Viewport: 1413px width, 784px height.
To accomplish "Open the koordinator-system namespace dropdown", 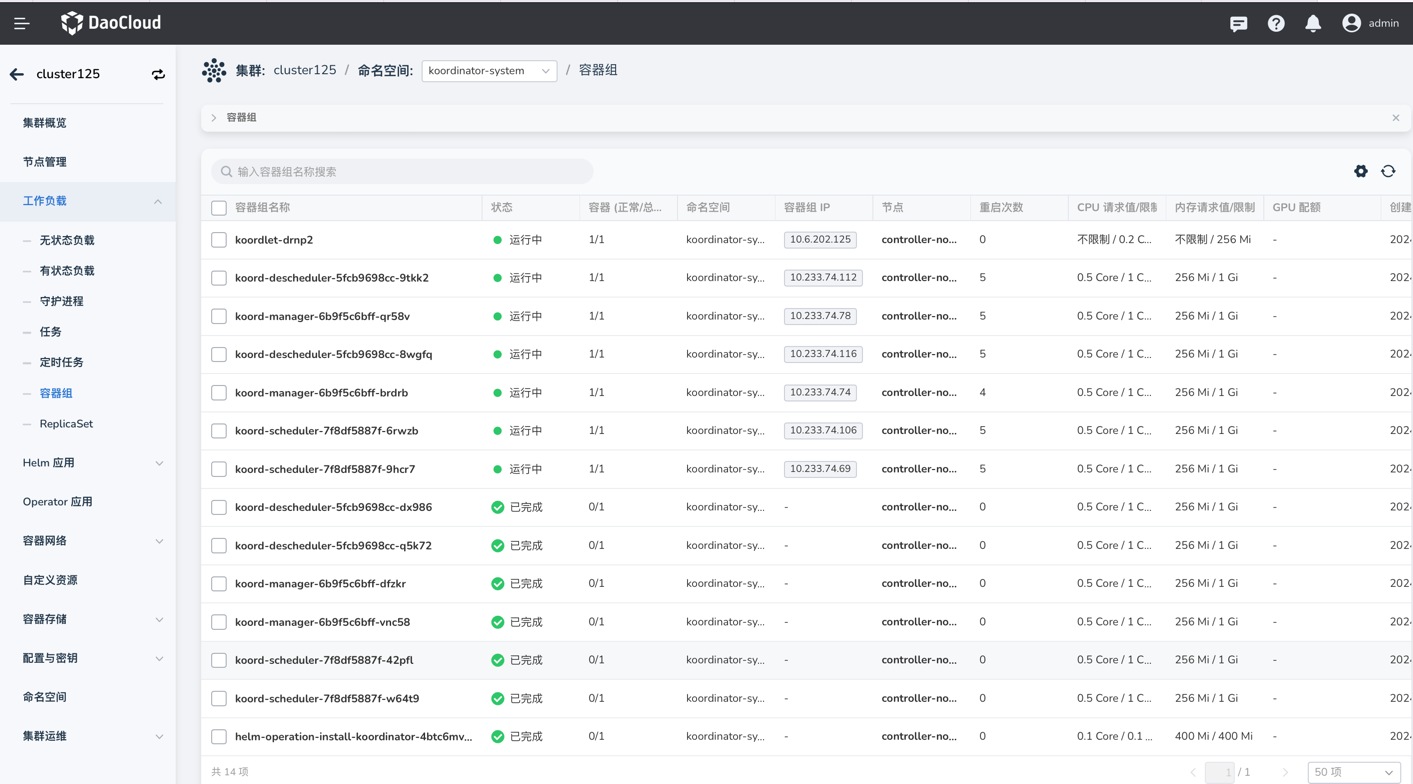I will (x=489, y=71).
